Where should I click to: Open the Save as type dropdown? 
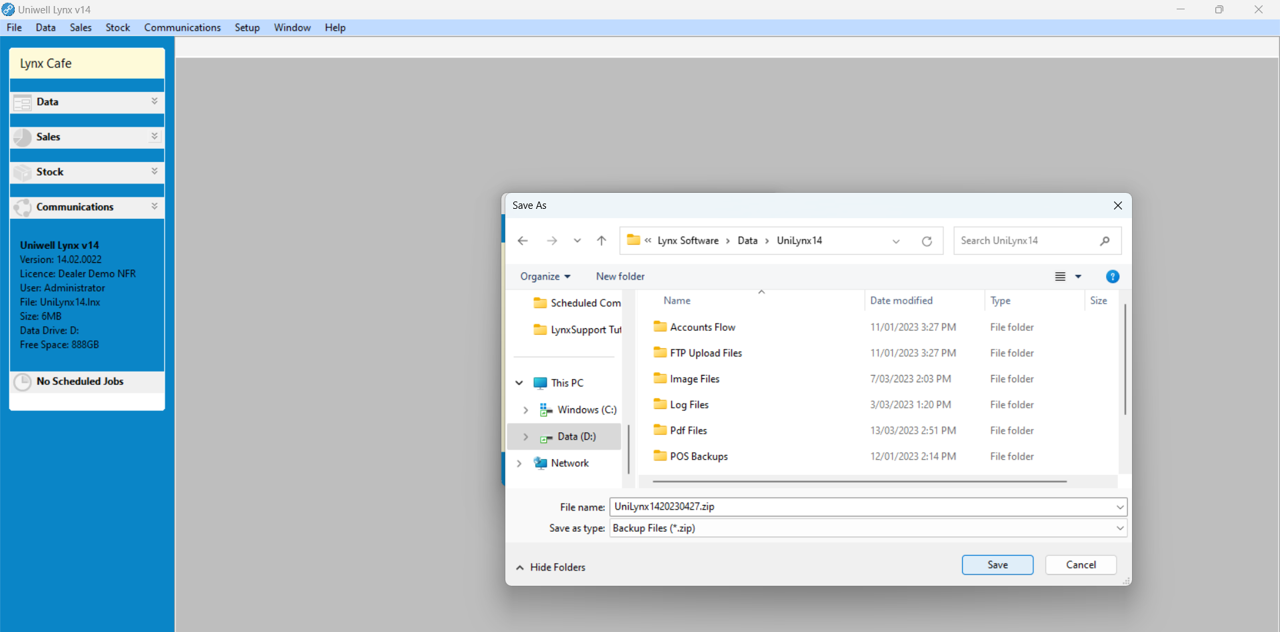tap(1119, 528)
